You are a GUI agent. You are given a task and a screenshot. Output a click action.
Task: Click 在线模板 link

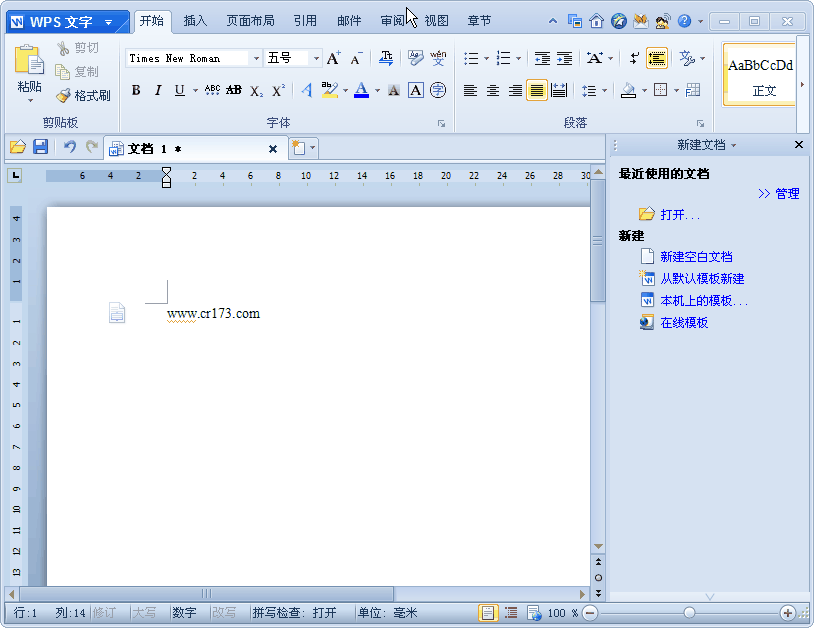pos(684,323)
